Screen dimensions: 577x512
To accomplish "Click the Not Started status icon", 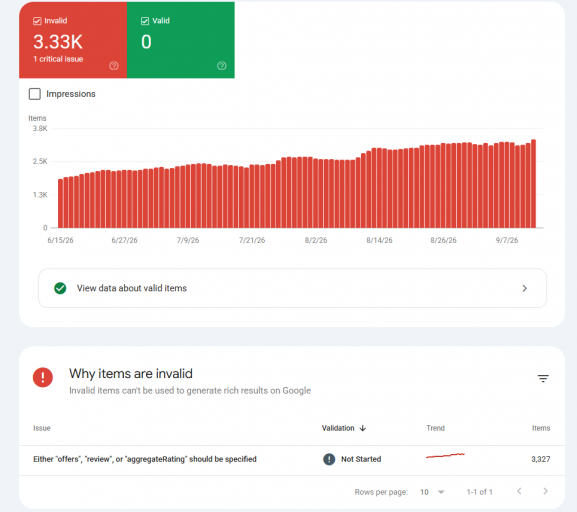I will click(329, 459).
